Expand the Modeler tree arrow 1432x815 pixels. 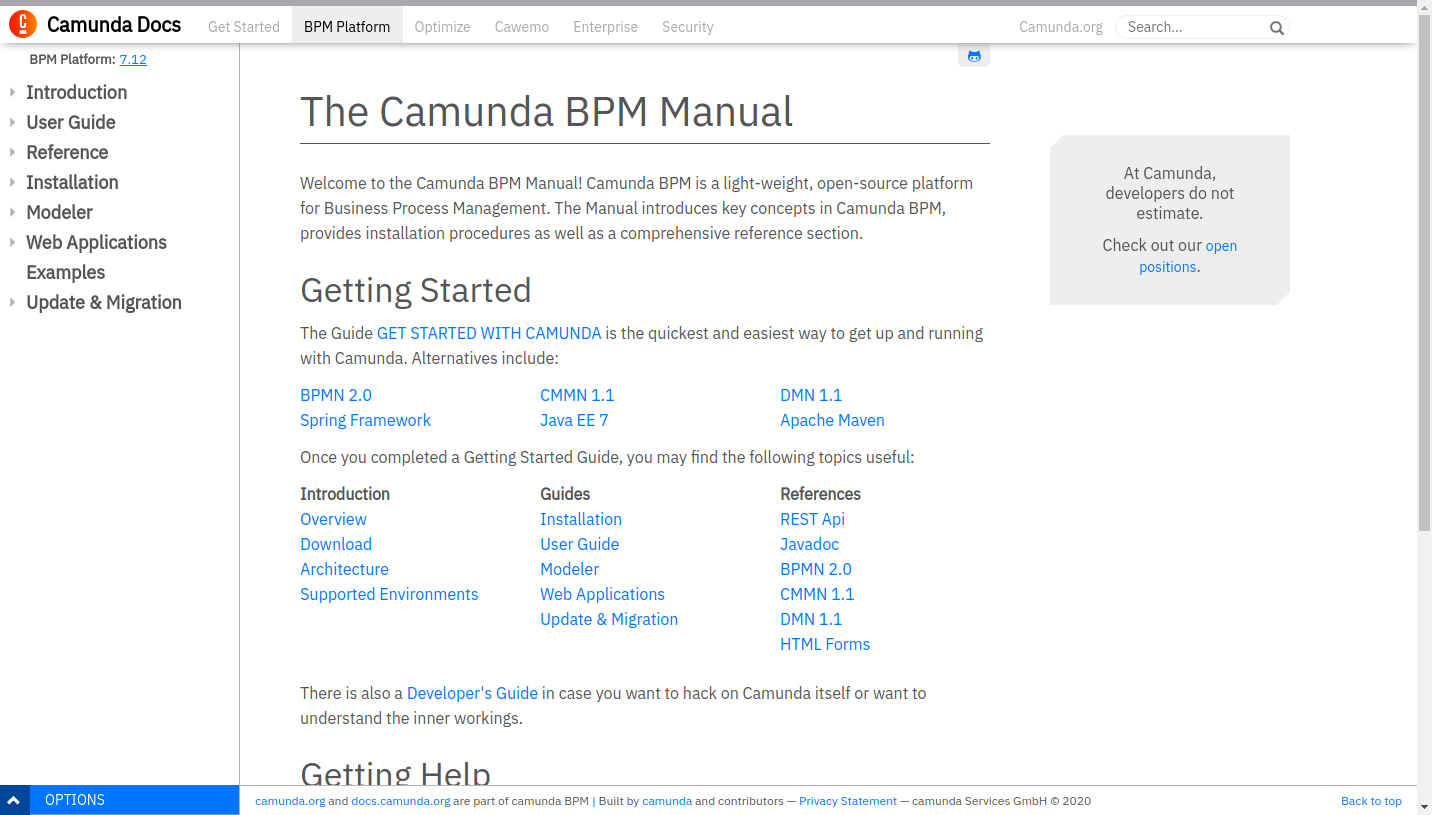coord(12,212)
